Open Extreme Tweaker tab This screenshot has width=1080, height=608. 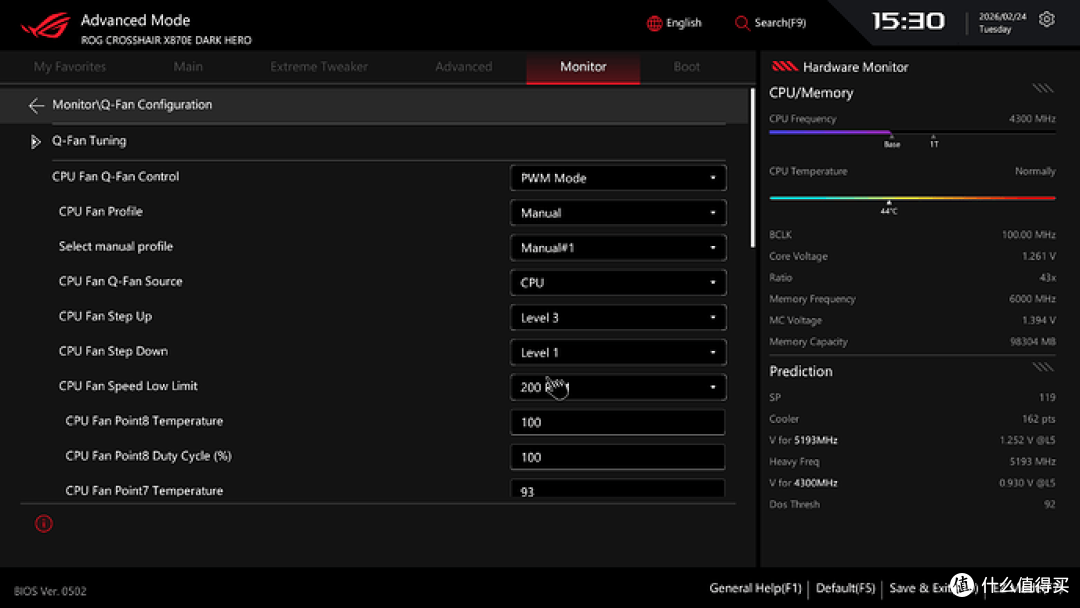pyautogui.click(x=319, y=67)
